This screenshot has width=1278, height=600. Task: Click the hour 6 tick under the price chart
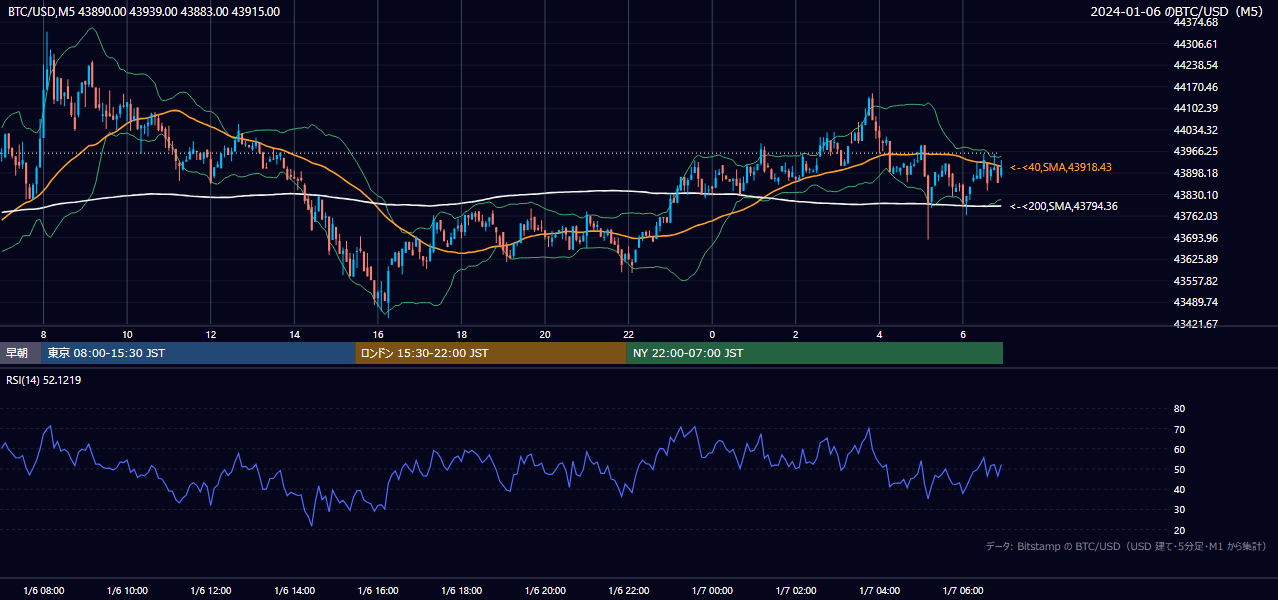[x=963, y=334]
